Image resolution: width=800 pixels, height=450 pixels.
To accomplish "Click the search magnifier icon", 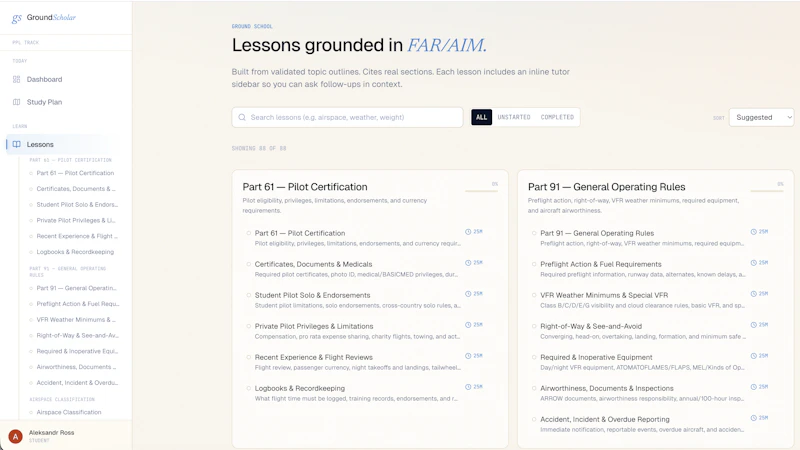I will [x=242, y=117].
